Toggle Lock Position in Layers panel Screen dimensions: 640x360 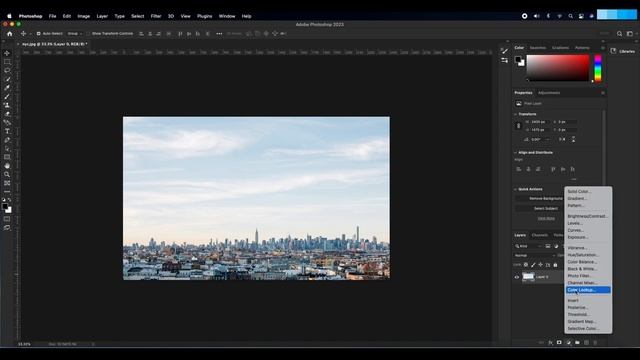click(x=540, y=265)
